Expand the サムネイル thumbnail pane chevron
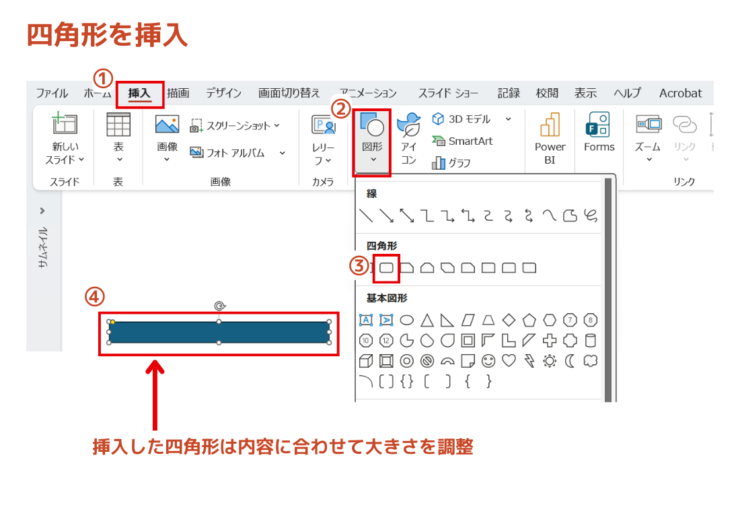The image size is (740, 505). pos(42,211)
